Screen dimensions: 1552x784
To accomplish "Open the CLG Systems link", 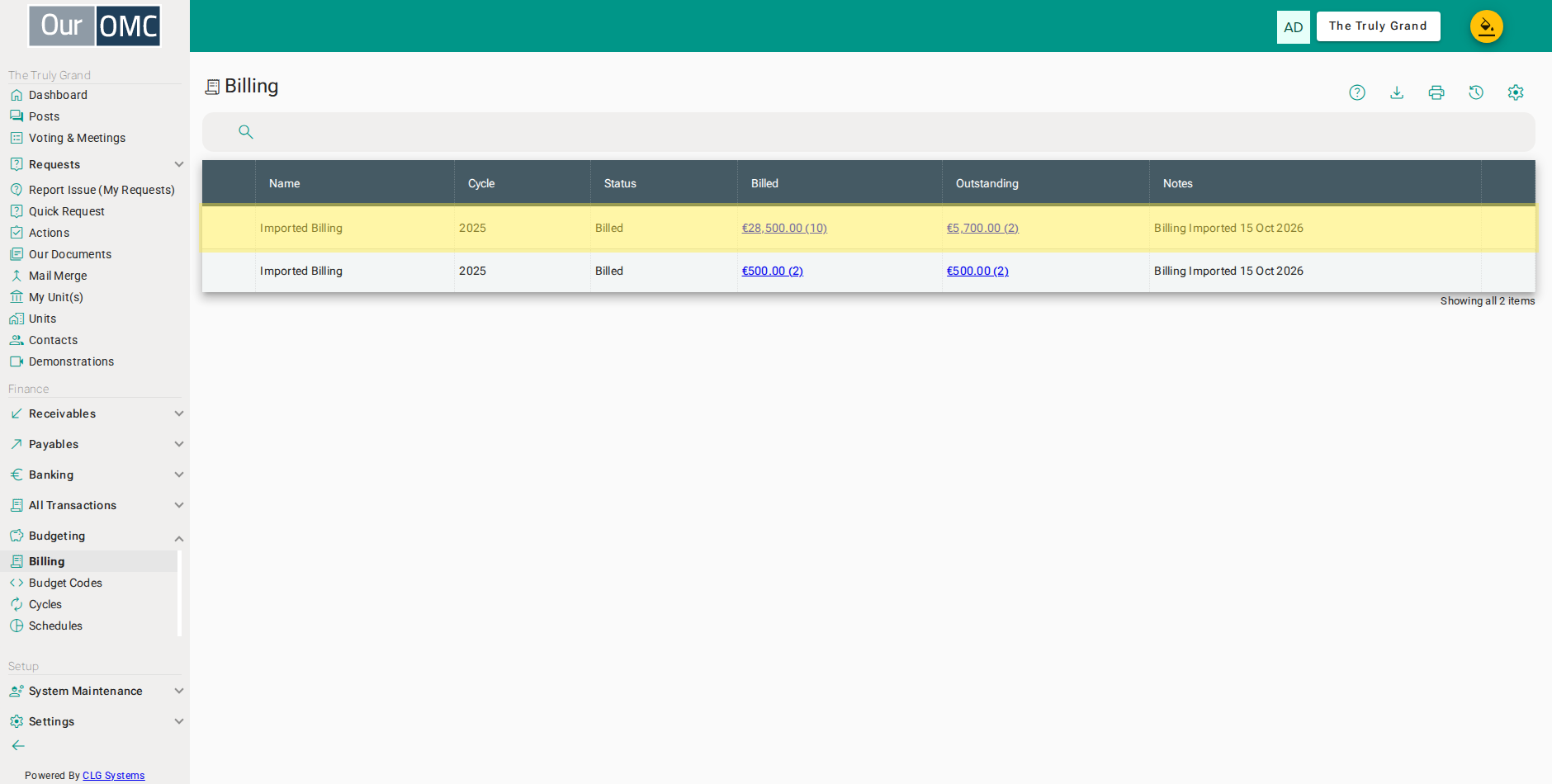I will coord(114,776).
